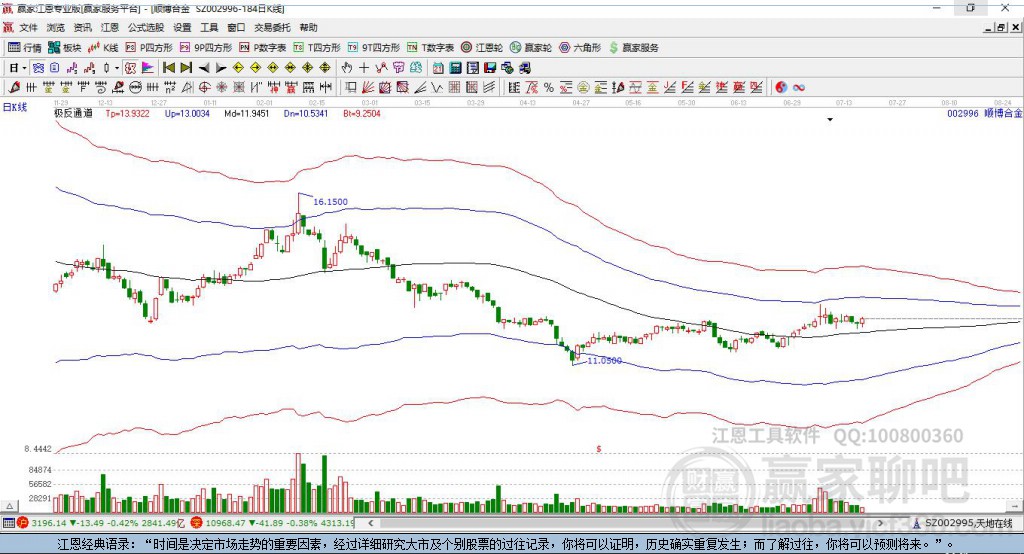Open the 帮助 menu
The height and width of the screenshot is (554, 1024).
[x=308, y=27]
